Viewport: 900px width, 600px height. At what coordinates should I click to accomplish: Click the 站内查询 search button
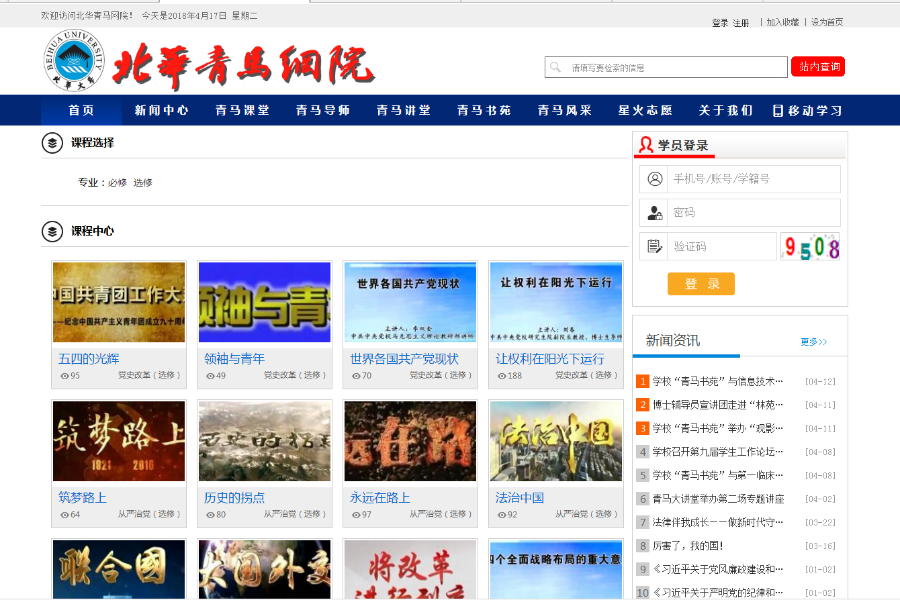[x=818, y=67]
